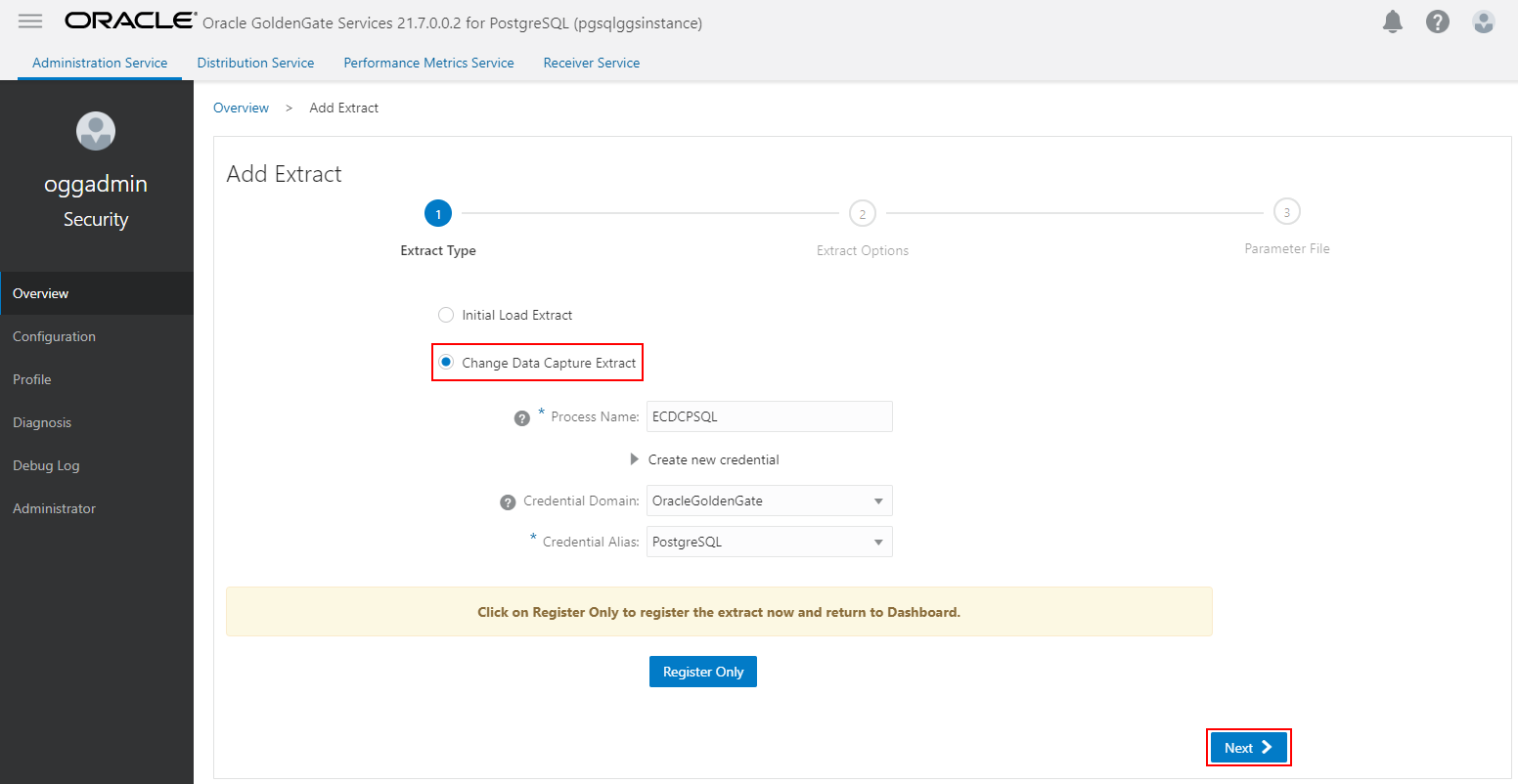Screen dimensions: 1518x784
Task: Switch to the Distribution Service tab
Action: 255,63
